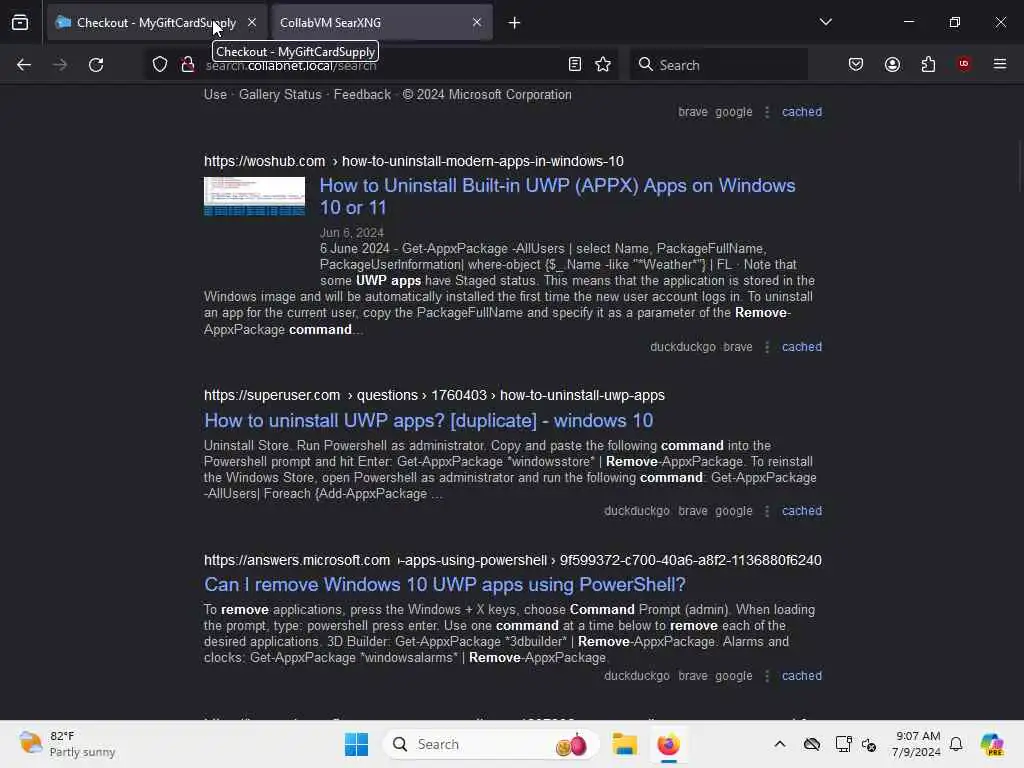Open the Feedback link
The height and width of the screenshot is (768, 1024).
[x=362, y=95]
